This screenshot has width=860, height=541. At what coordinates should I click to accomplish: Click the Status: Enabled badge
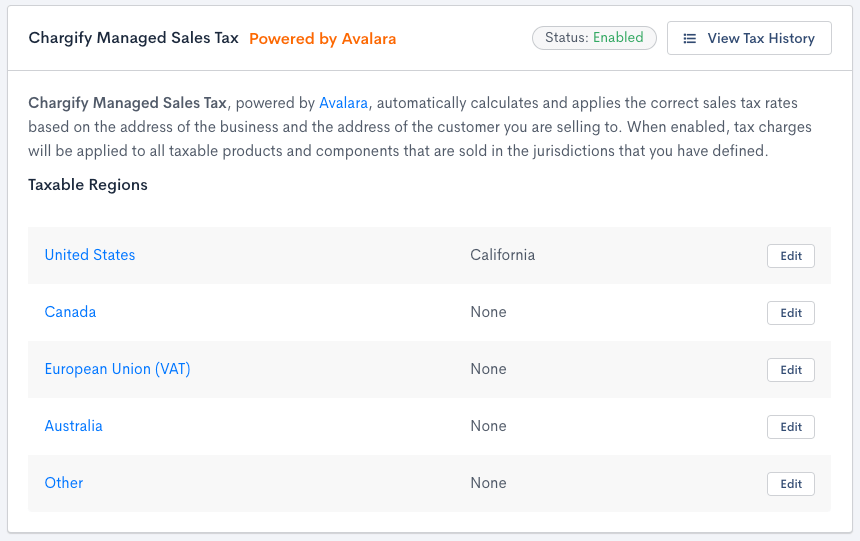point(594,38)
